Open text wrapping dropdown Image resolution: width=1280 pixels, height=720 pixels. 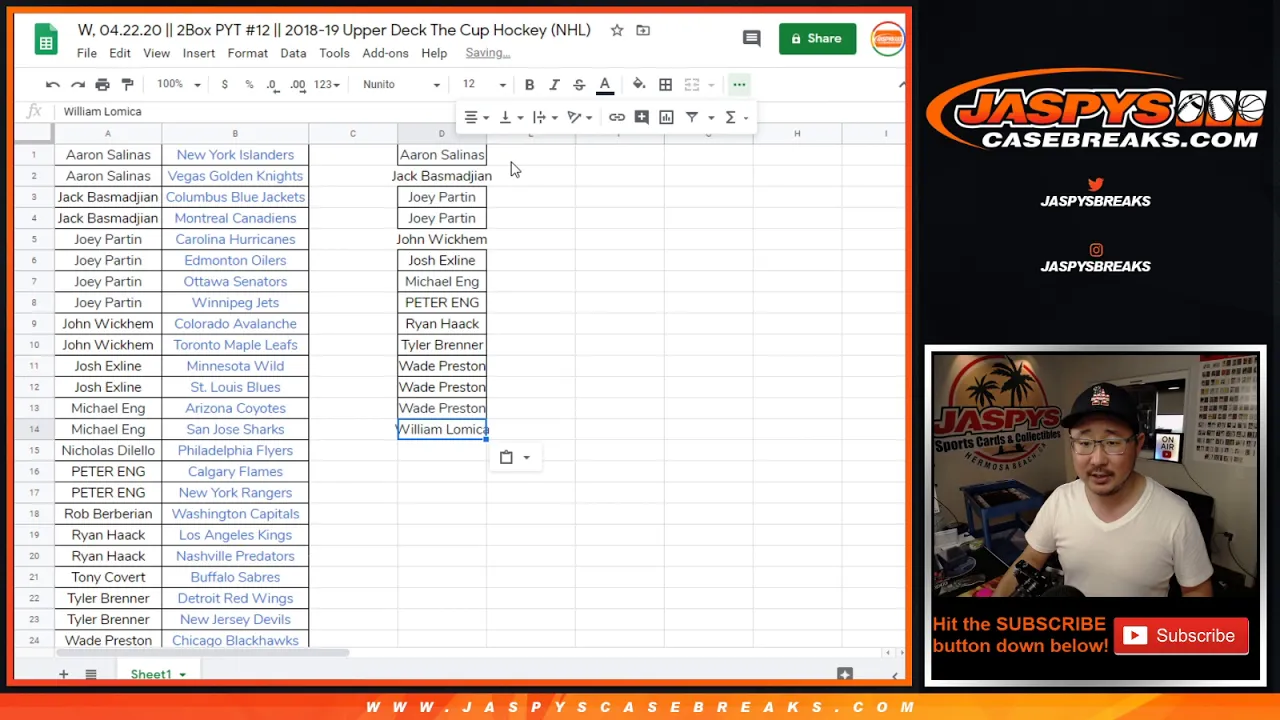tap(546, 117)
